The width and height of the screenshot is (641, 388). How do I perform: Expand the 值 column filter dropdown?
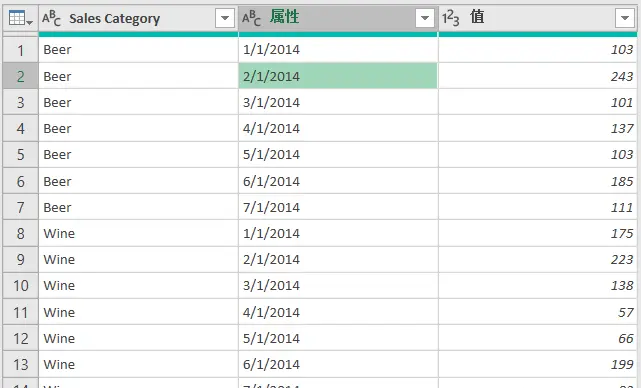click(x=625, y=18)
